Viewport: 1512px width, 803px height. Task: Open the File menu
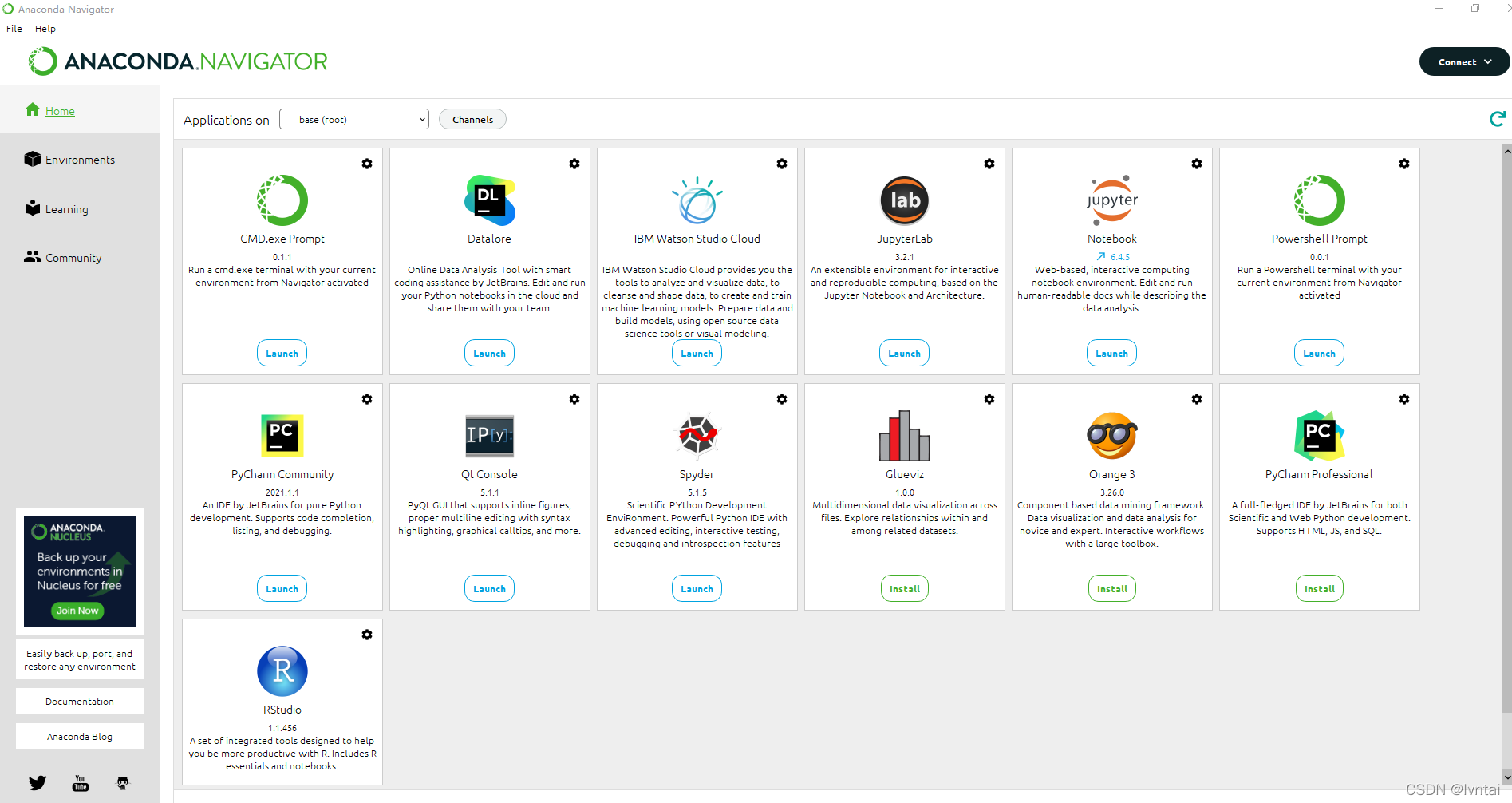(x=14, y=29)
